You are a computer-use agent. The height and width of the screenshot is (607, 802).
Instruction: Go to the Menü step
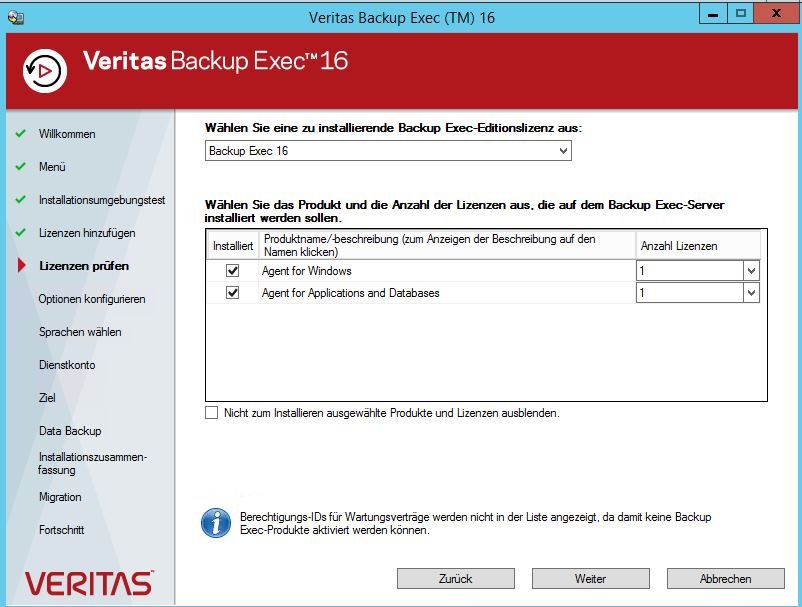click(x=52, y=167)
